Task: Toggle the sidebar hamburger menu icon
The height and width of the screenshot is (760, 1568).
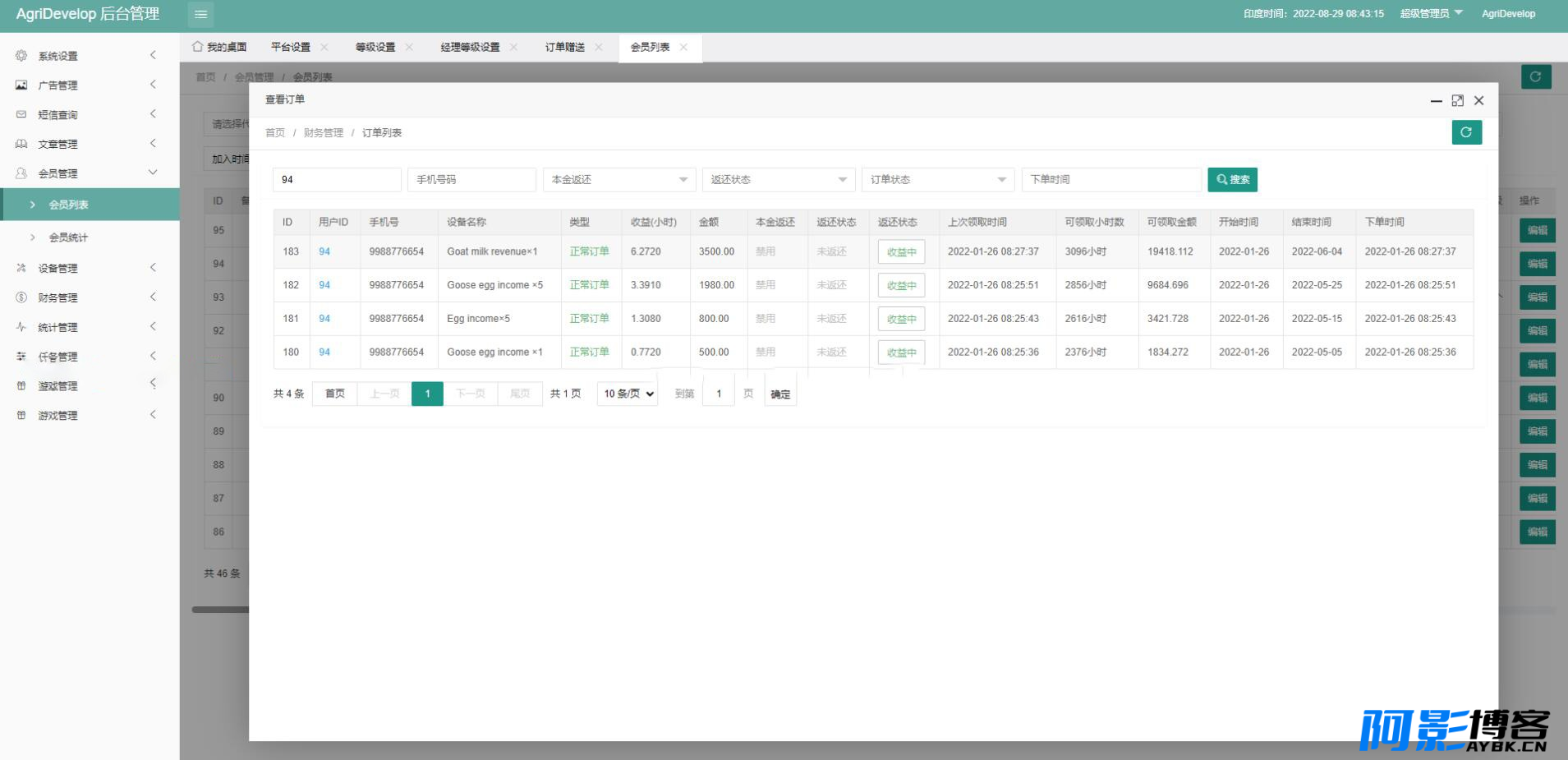Action: pos(200,14)
